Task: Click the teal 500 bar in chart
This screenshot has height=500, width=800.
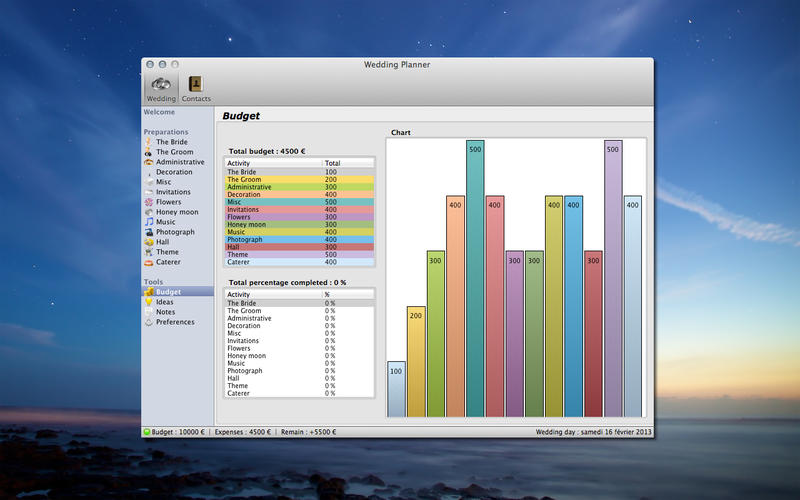Action: point(475,279)
